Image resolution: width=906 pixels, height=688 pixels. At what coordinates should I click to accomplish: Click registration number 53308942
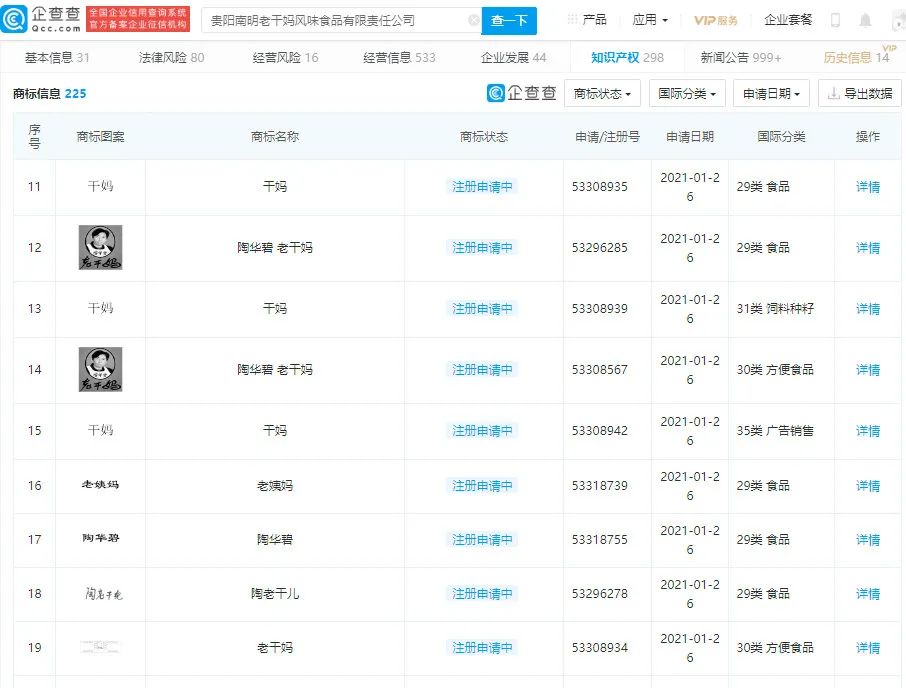600,430
